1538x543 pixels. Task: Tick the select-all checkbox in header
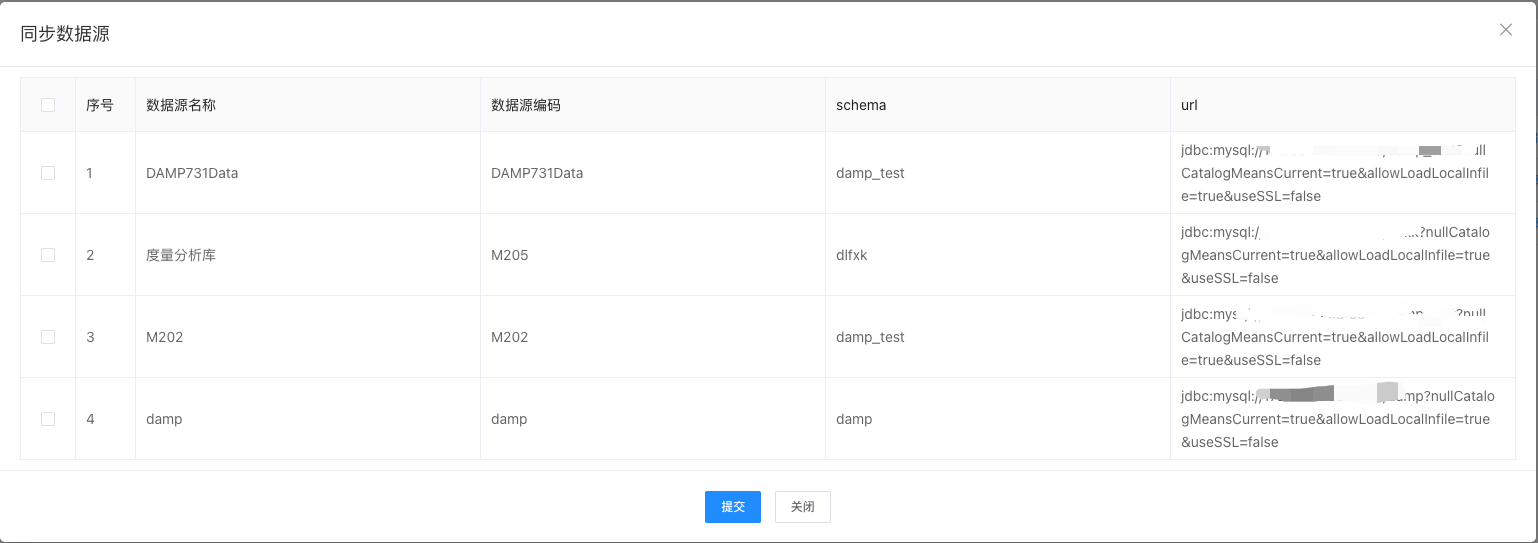[x=48, y=105]
